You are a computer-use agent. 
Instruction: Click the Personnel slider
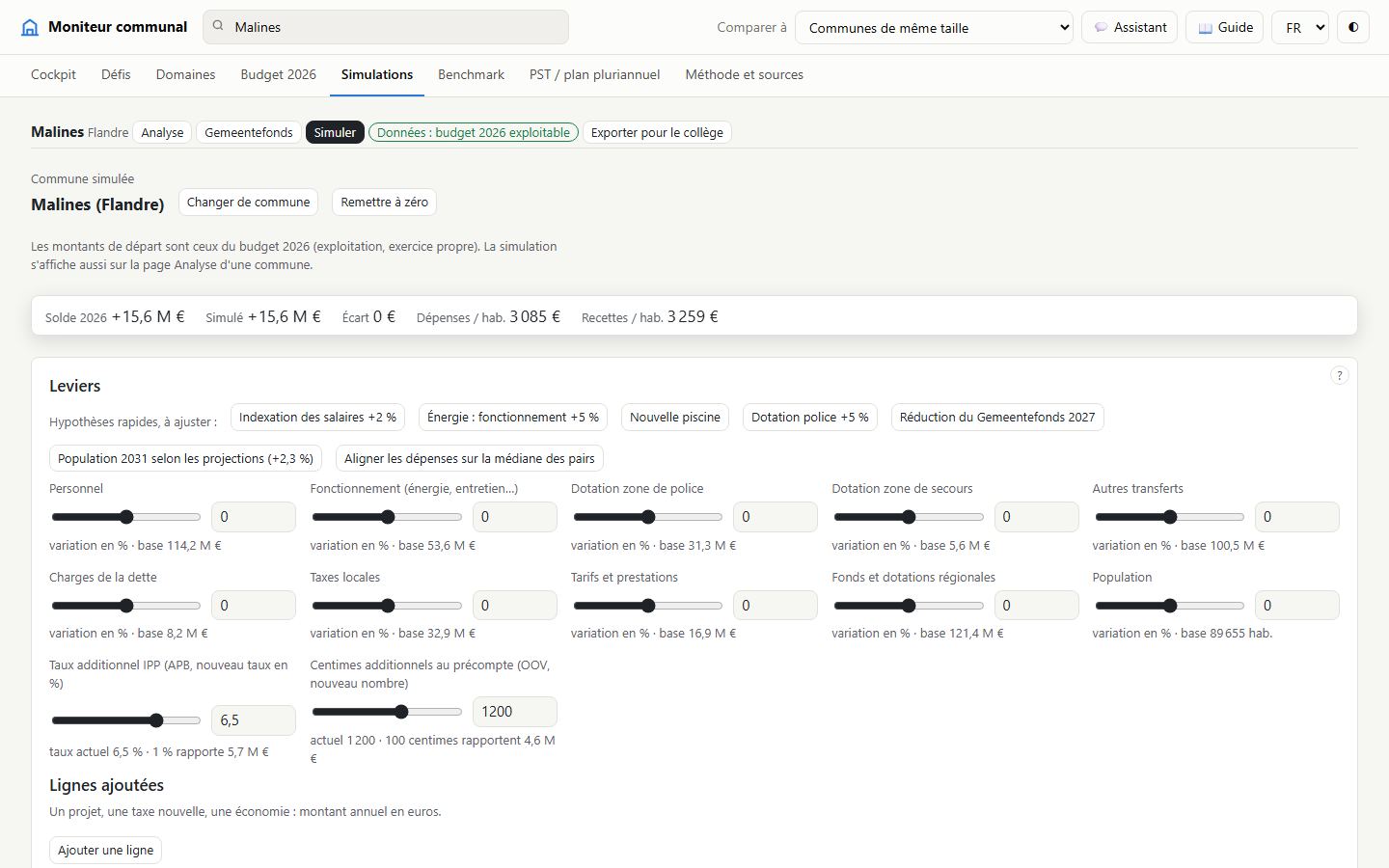(126, 517)
